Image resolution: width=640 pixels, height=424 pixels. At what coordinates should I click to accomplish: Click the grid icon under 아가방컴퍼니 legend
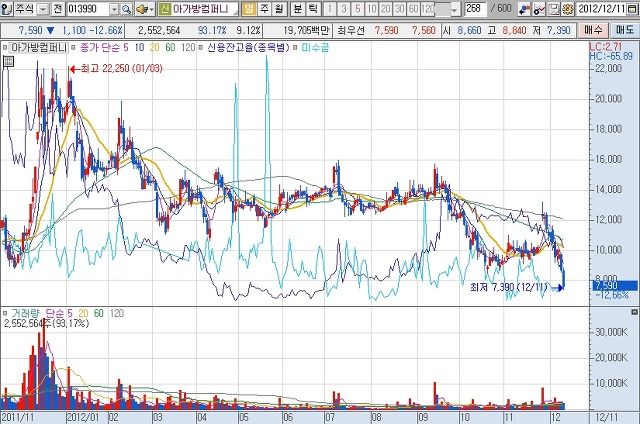point(8,62)
